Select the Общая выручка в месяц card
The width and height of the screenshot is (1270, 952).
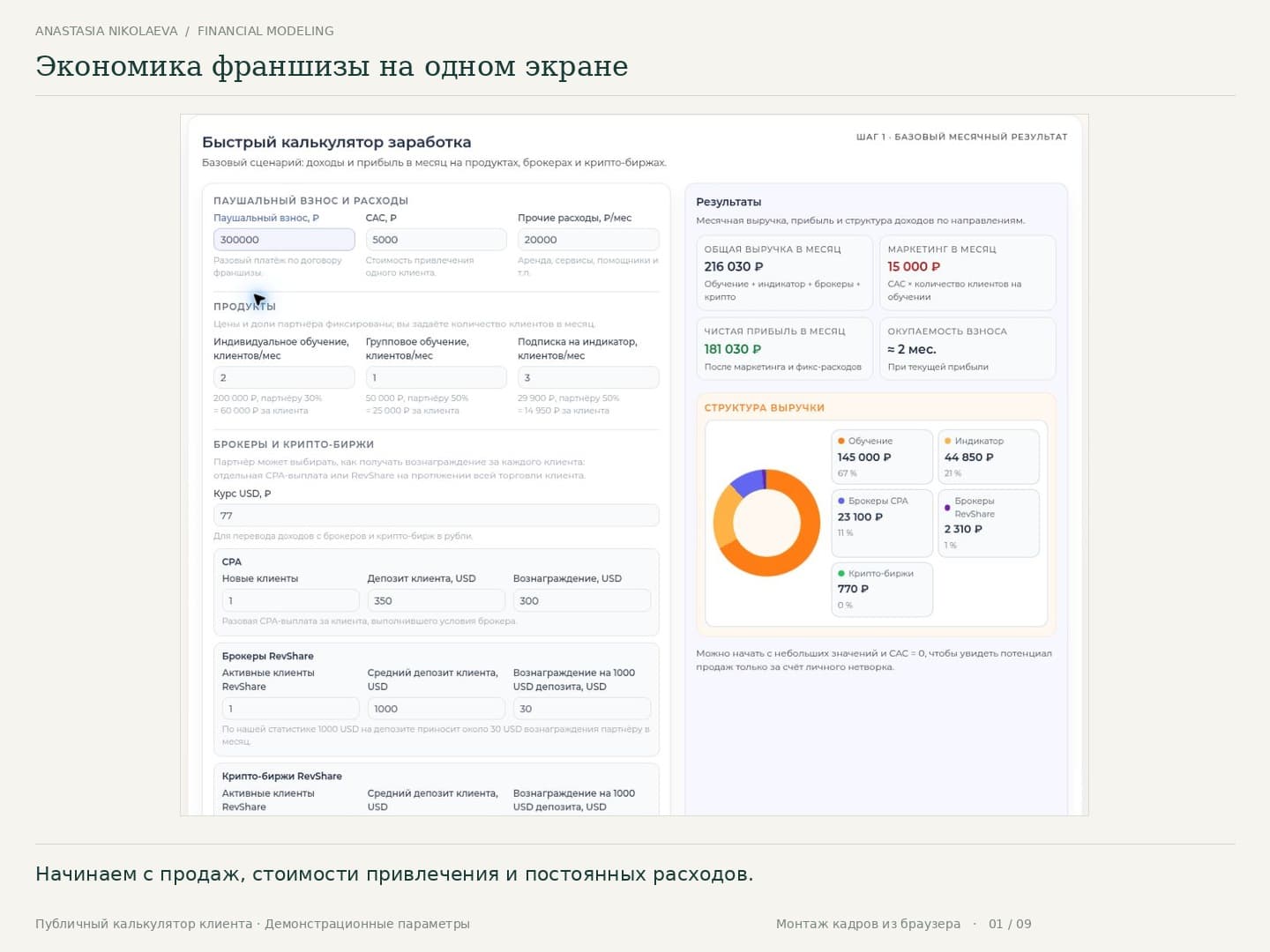(785, 272)
